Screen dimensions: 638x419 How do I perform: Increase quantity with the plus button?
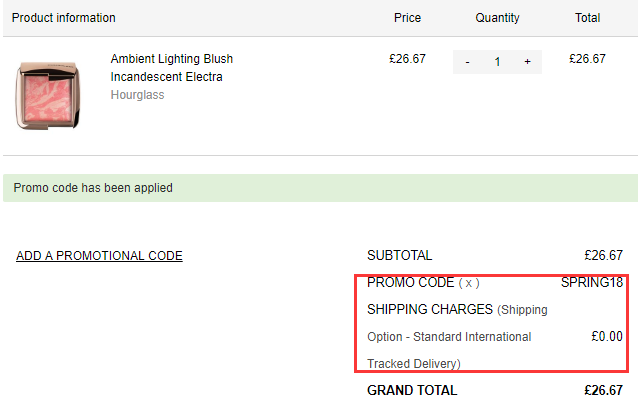[527, 62]
